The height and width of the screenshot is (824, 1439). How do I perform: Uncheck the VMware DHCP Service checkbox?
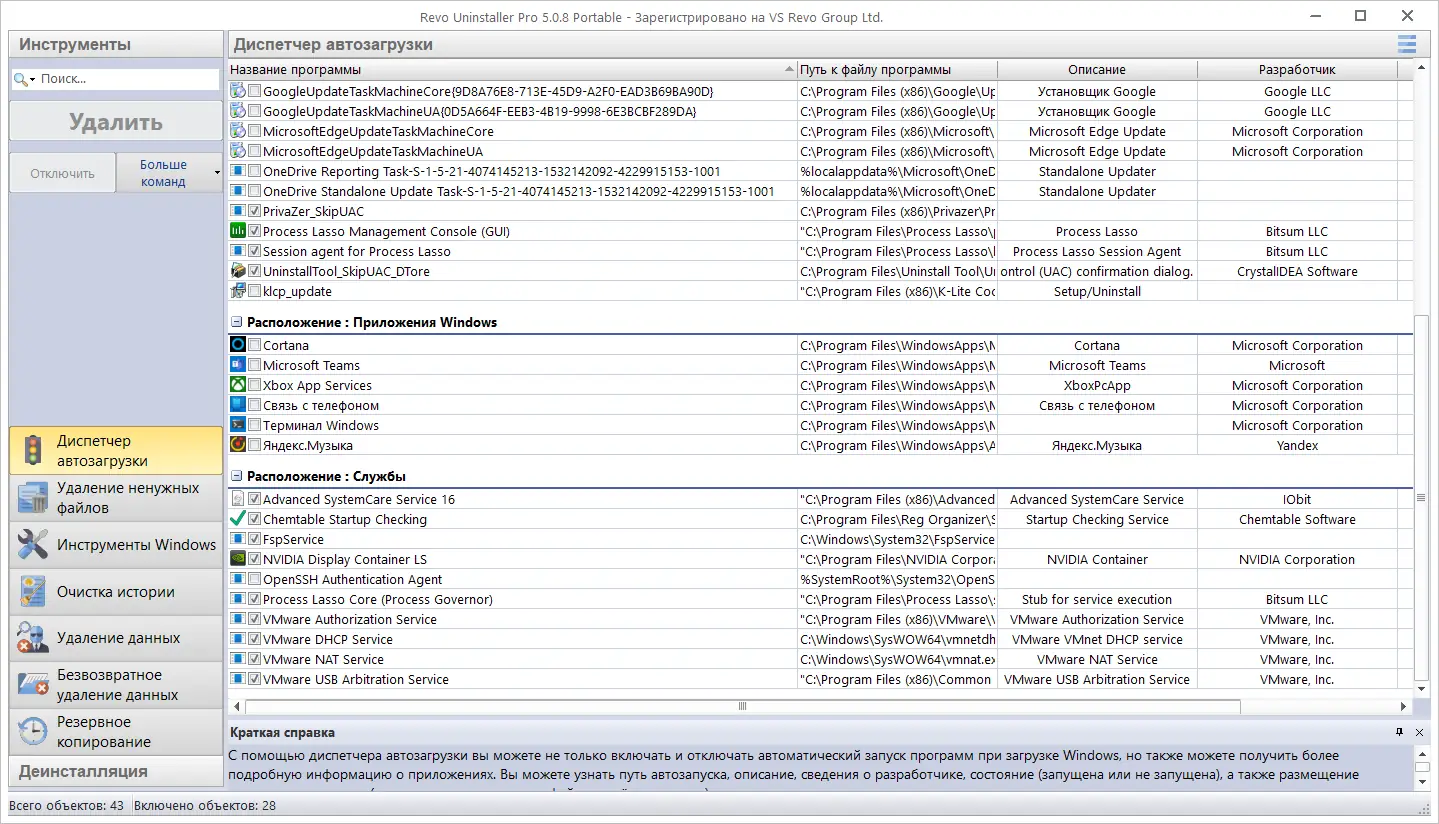click(x=255, y=639)
